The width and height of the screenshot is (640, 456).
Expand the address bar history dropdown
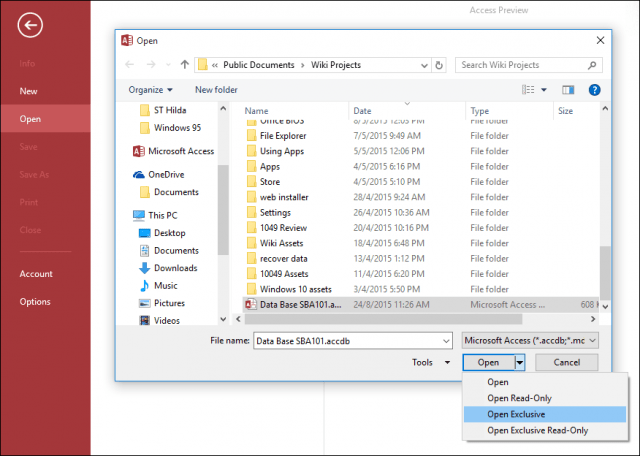(424, 65)
